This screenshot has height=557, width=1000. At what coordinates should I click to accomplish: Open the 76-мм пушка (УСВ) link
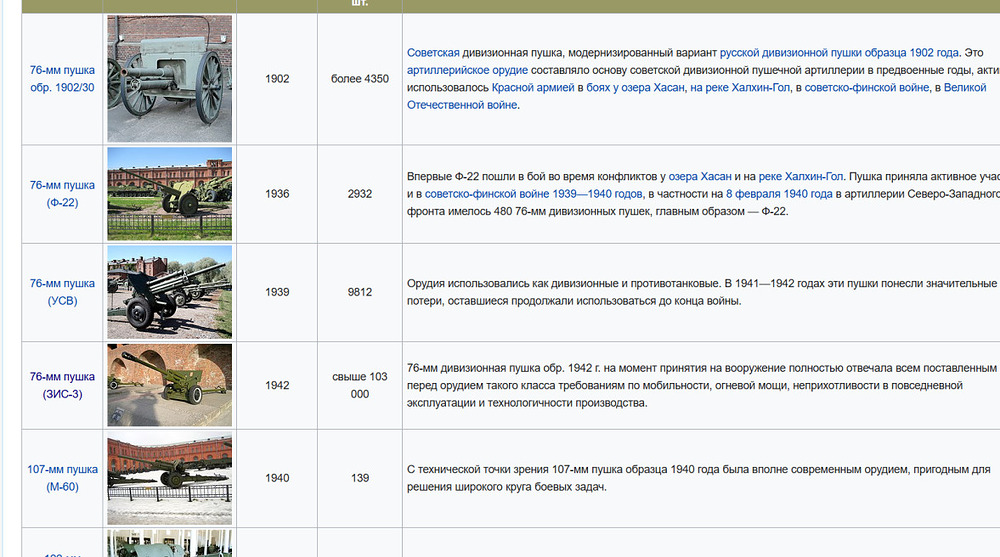62,292
